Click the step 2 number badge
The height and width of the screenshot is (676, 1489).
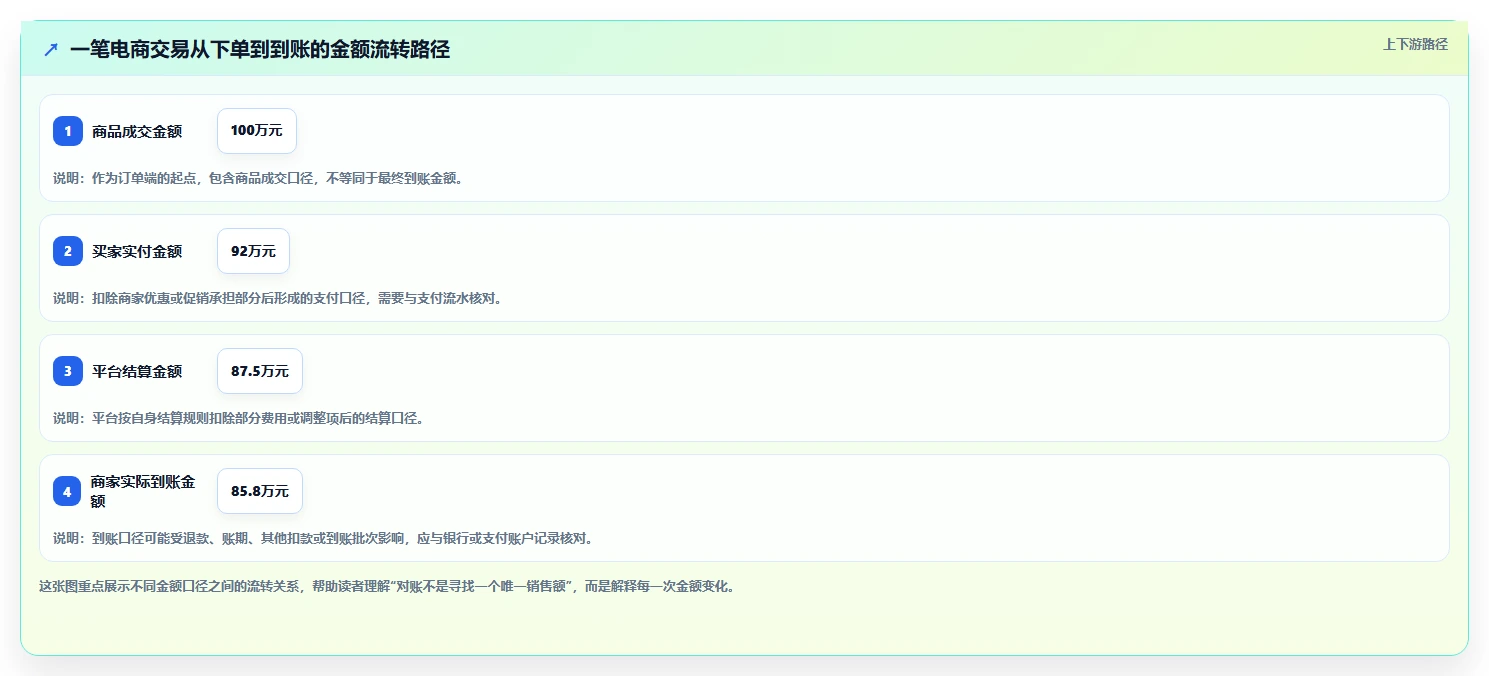68,251
